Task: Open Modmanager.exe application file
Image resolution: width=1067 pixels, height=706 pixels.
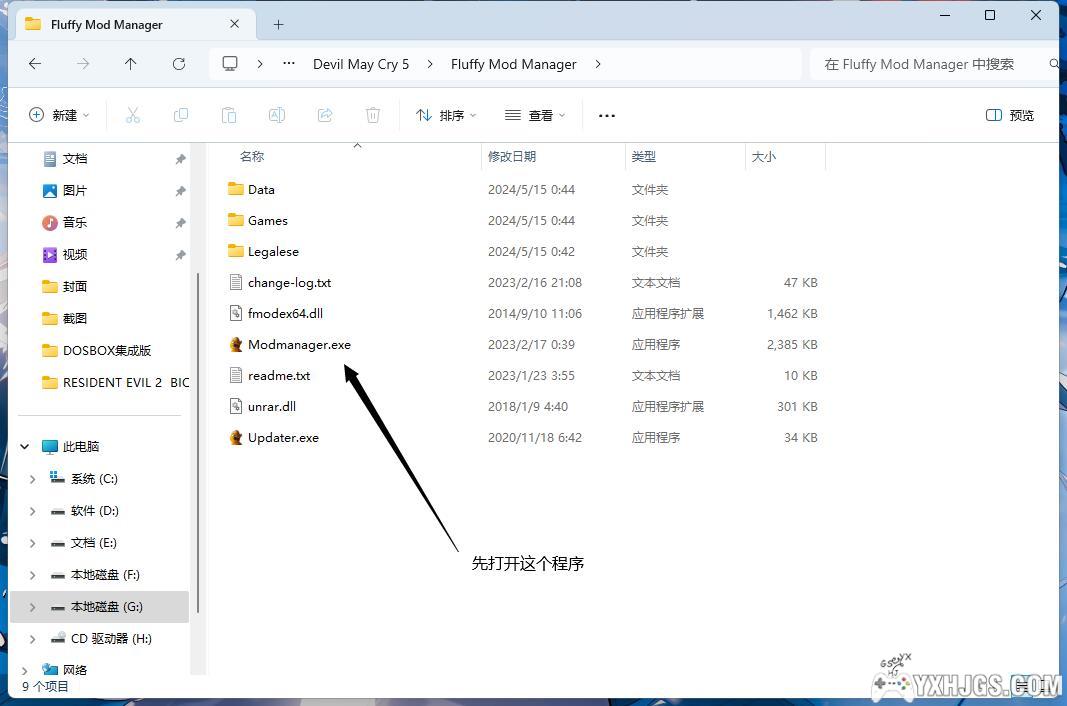Action: tap(299, 344)
